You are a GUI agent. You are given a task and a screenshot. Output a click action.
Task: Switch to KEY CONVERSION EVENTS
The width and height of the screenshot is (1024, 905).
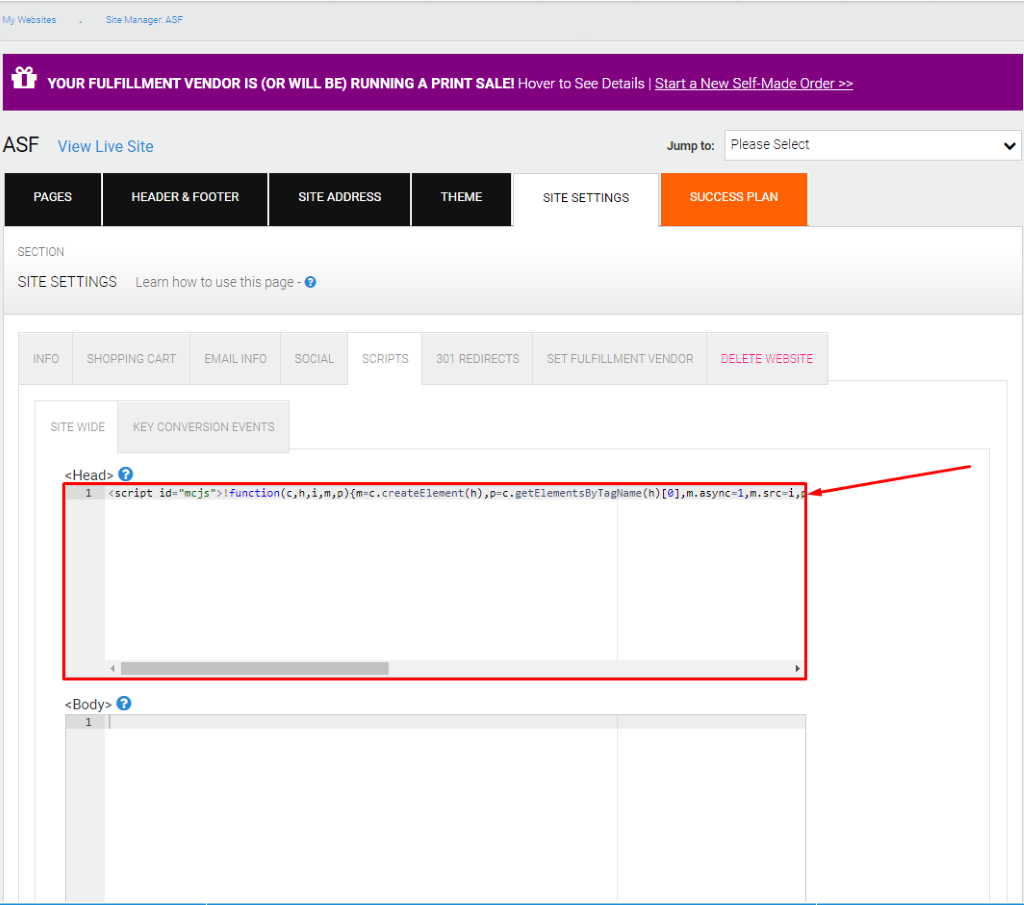[x=202, y=426]
